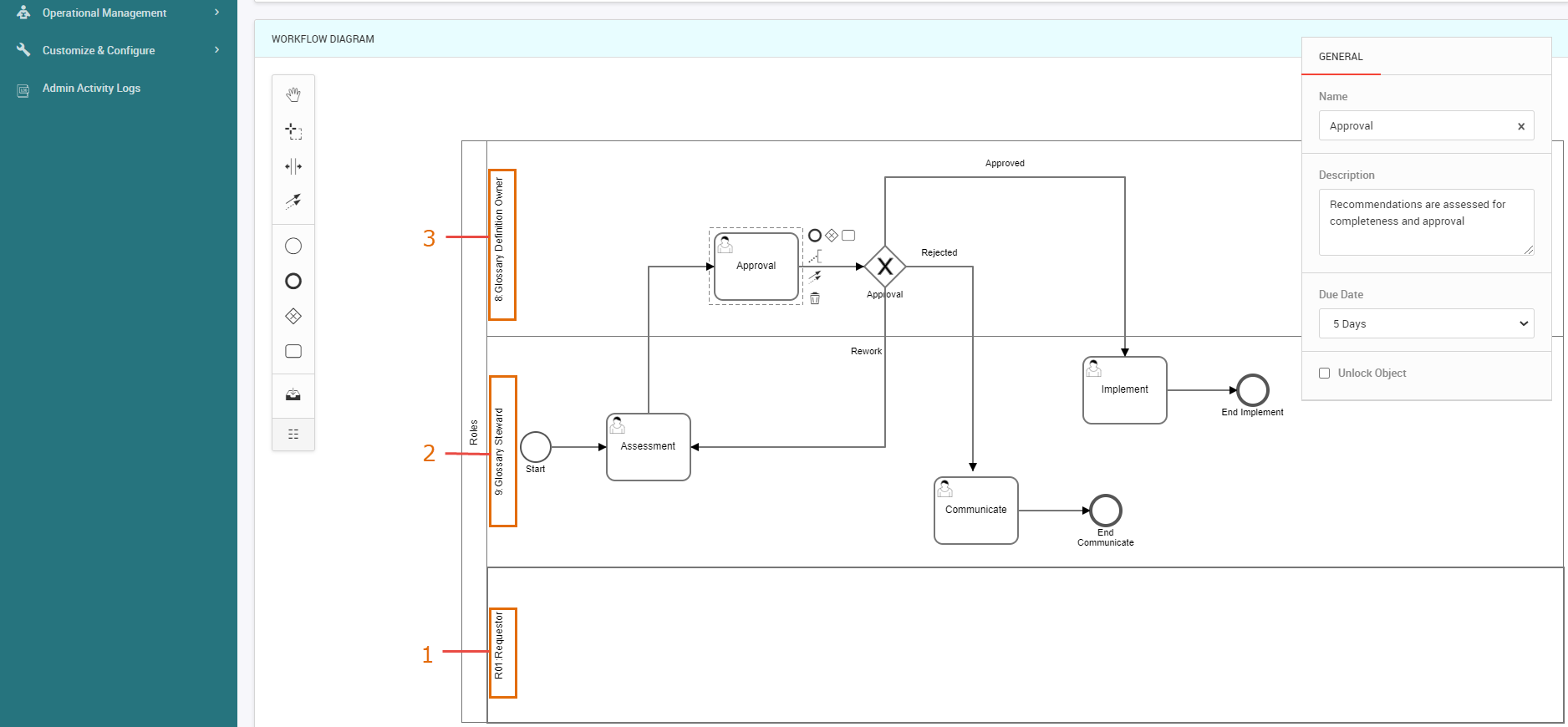
Task: Select the Assessment task node
Action: (649, 447)
